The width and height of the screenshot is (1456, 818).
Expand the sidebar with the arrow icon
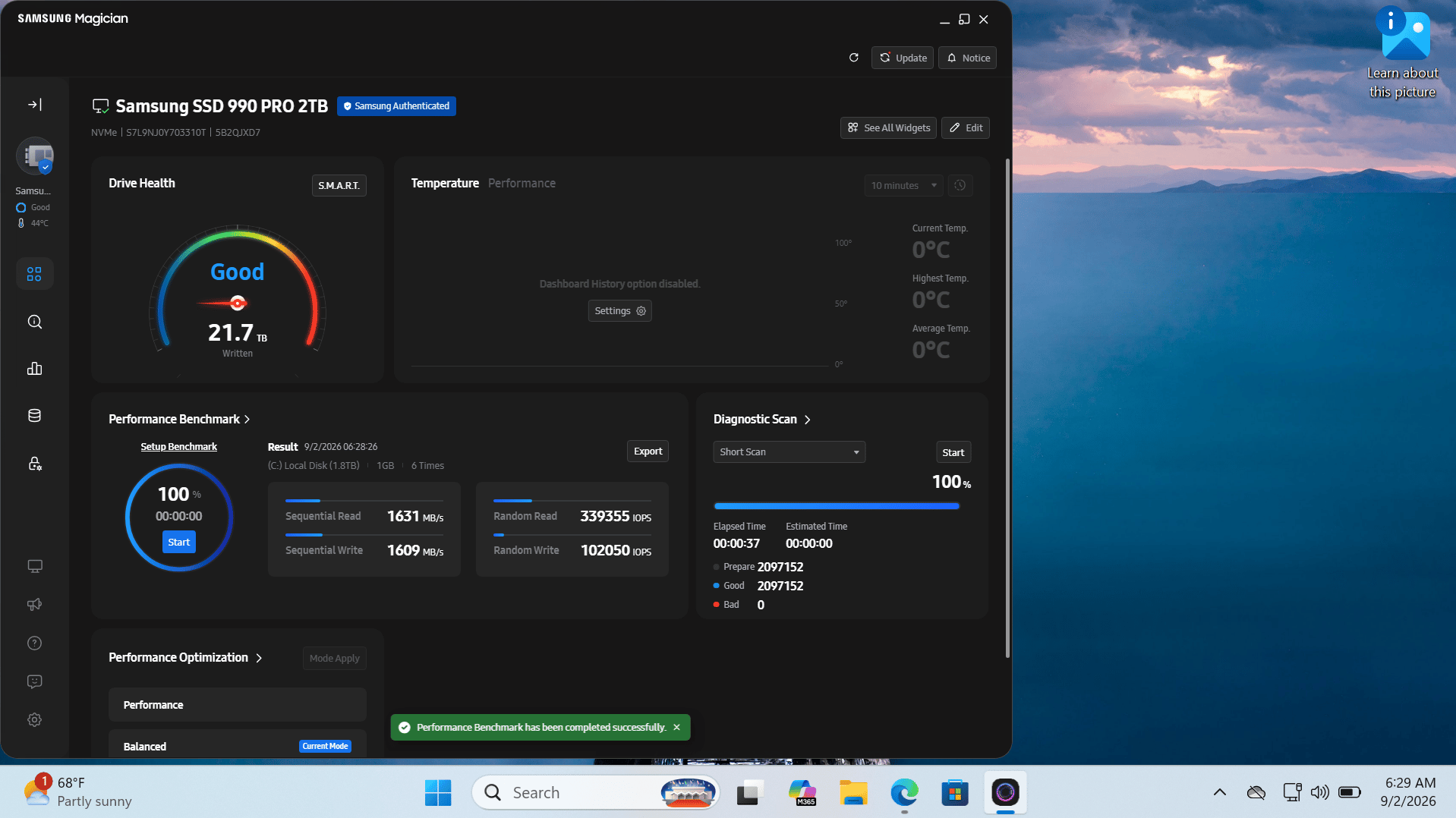click(x=35, y=105)
